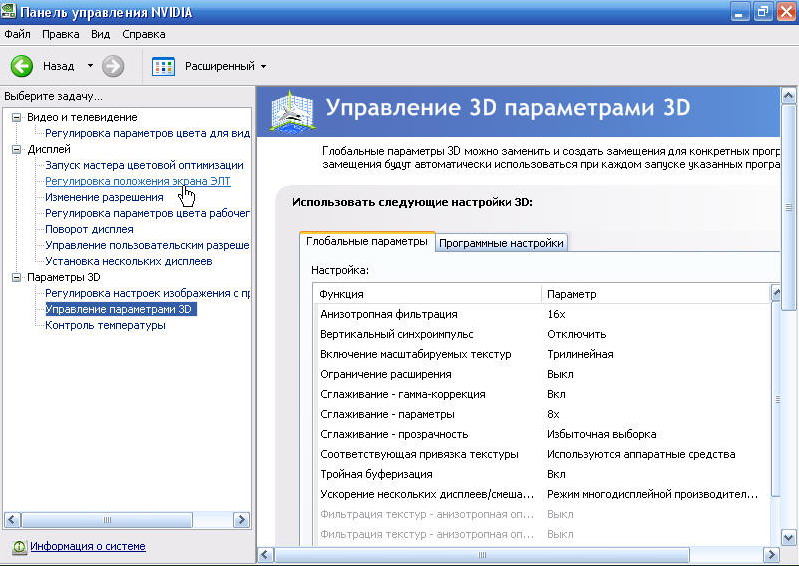Select Ускорение нескольких дисплеев row

point(543,494)
